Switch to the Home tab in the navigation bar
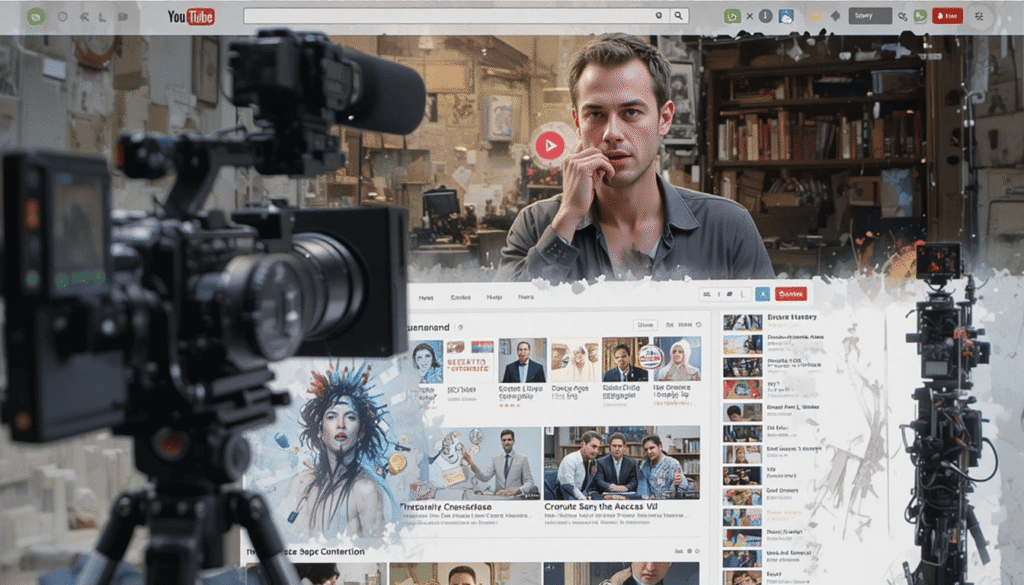 [x=425, y=298]
